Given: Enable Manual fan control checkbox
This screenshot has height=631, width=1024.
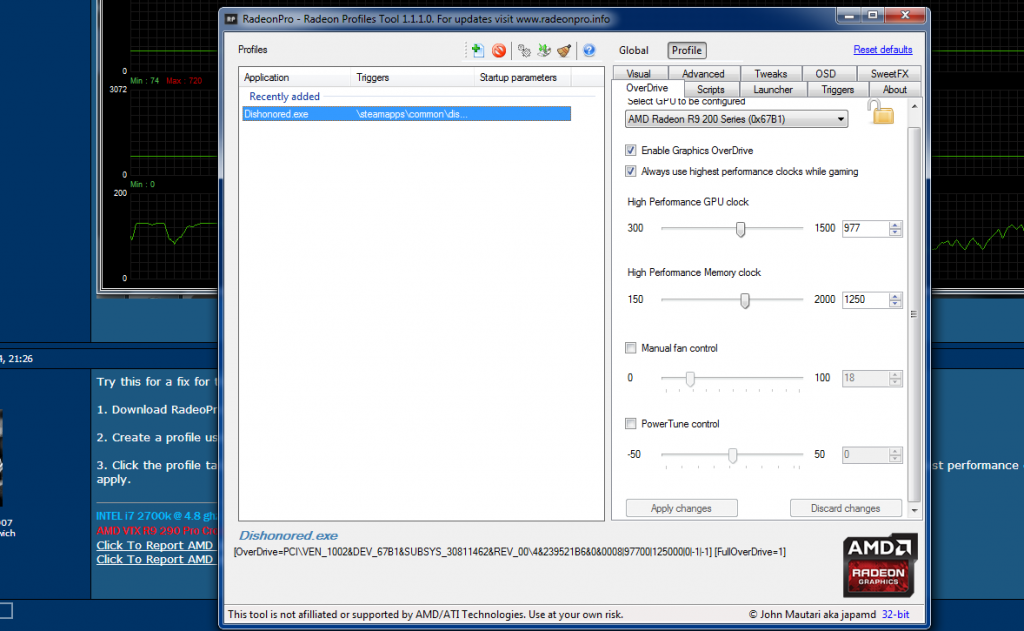Looking at the screenshot, I should tap(630, 348).
